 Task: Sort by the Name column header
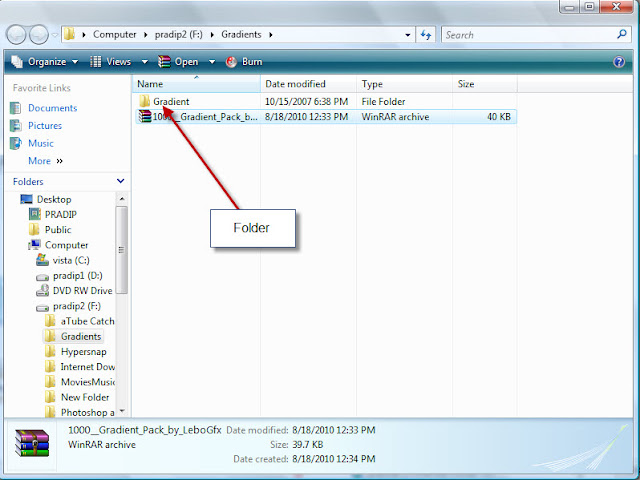coord(196,84)
